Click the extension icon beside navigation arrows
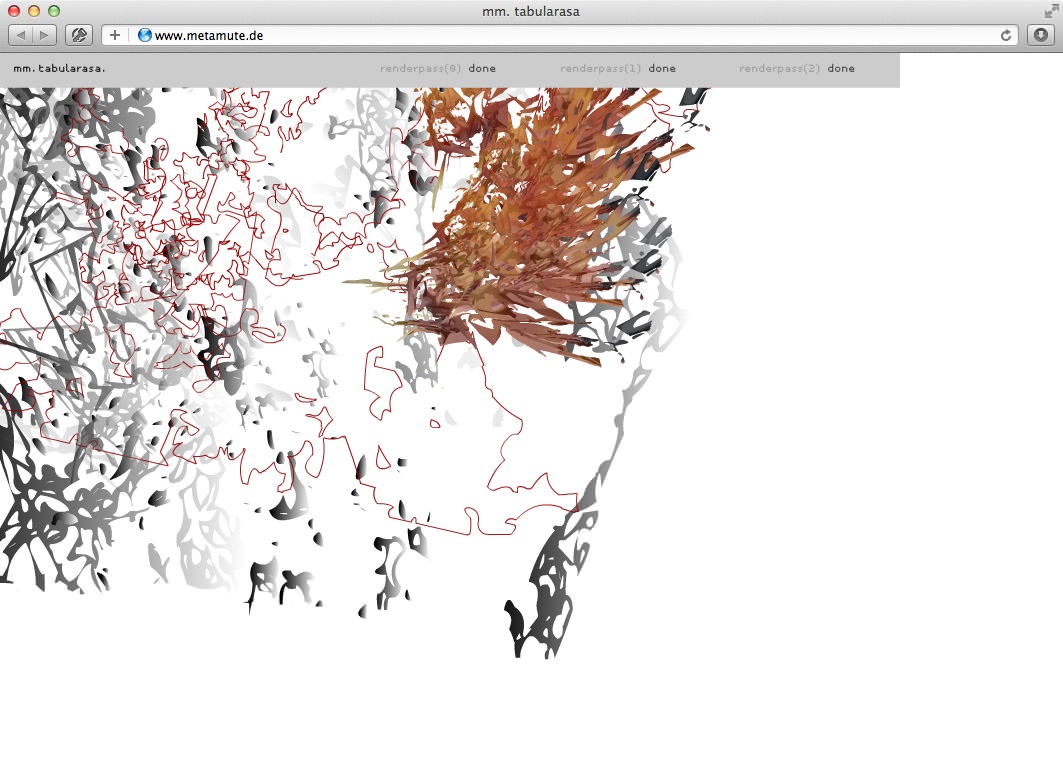The height and width of the screenshot is (776, 1063). coord(79,35)
